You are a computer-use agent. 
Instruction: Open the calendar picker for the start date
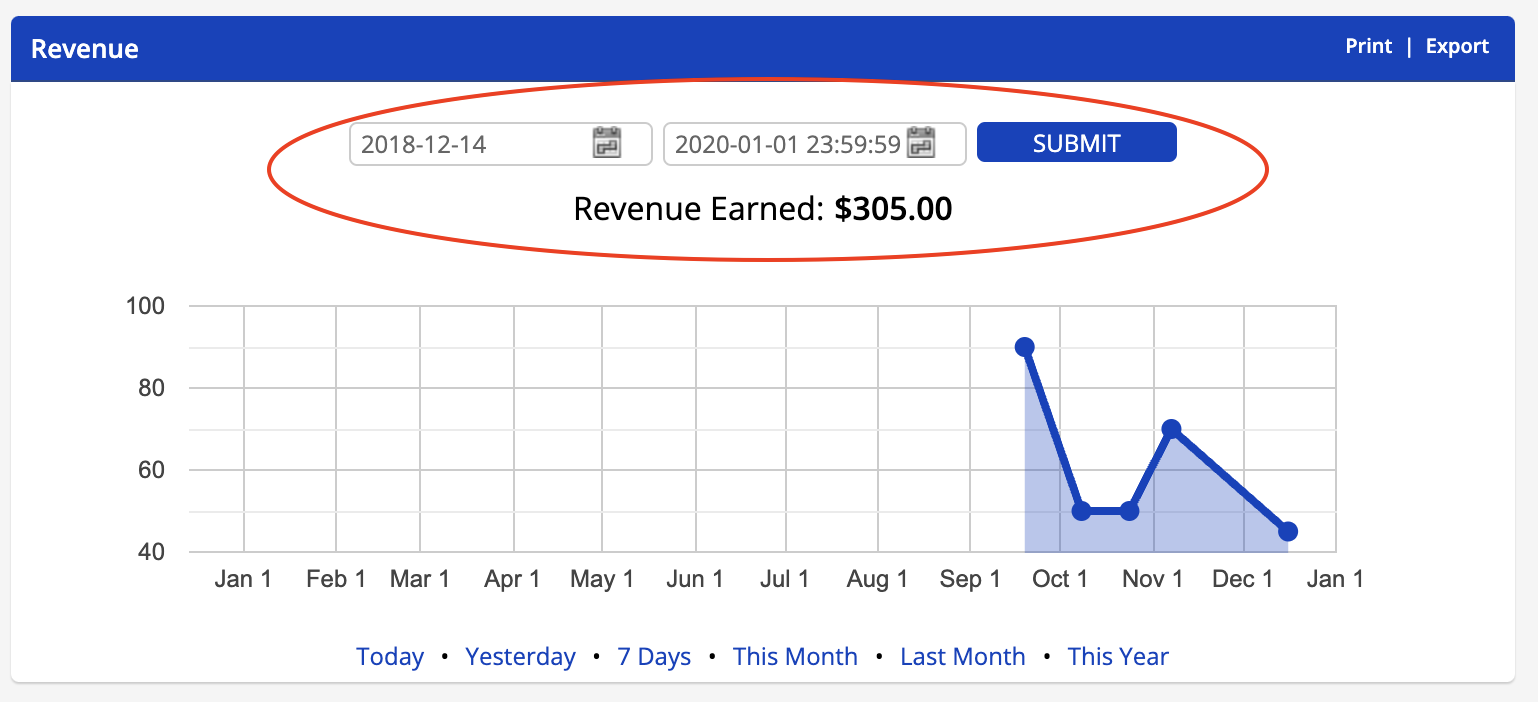tap(607, 143)
